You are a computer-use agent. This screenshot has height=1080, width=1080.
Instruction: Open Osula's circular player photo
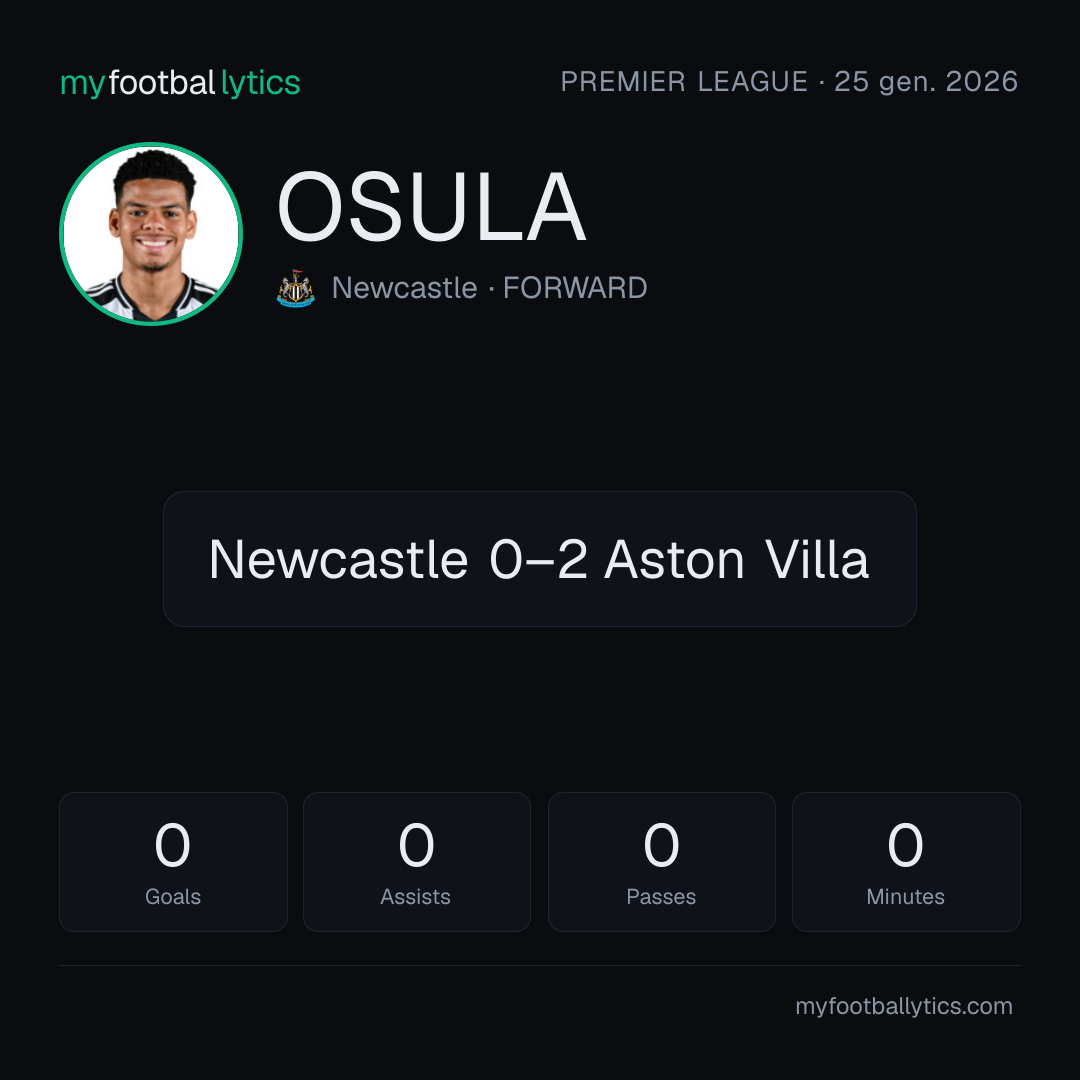(x=151, y=233)
